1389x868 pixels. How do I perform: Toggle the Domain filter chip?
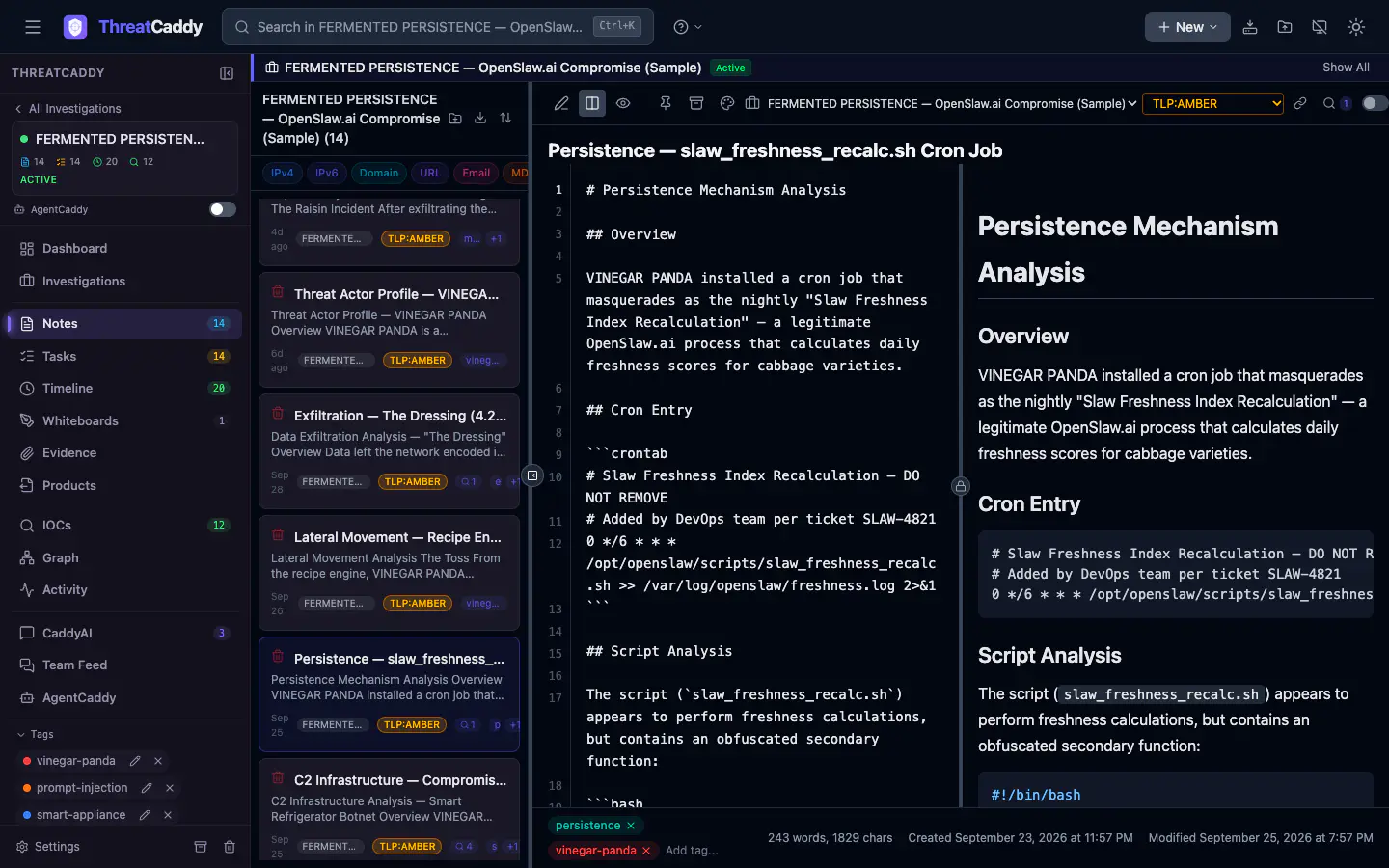pyautogui.click(x=379, y=174)
